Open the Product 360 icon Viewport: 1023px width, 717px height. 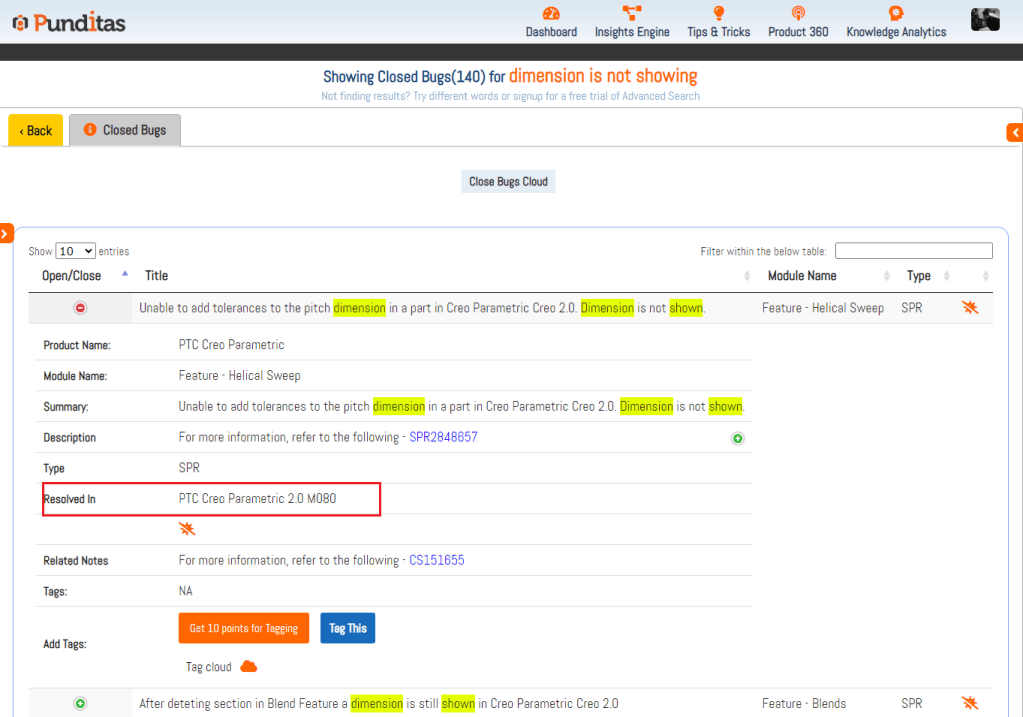pyautogui.click(x=797, y=14)
